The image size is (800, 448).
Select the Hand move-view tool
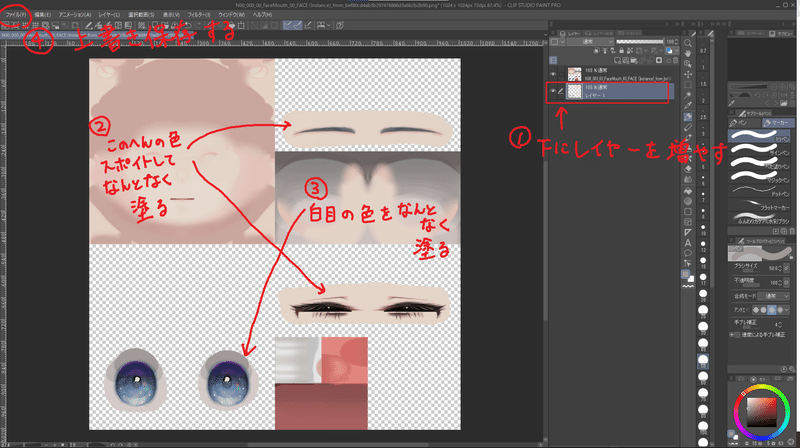pyautogui.click(x=688, y=54)
